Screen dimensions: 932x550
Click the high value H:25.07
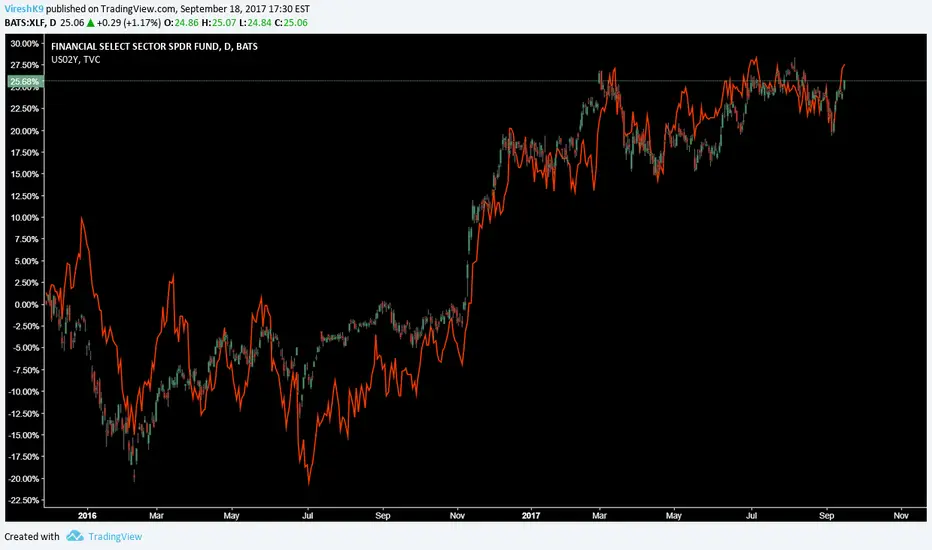click(219, 23)
